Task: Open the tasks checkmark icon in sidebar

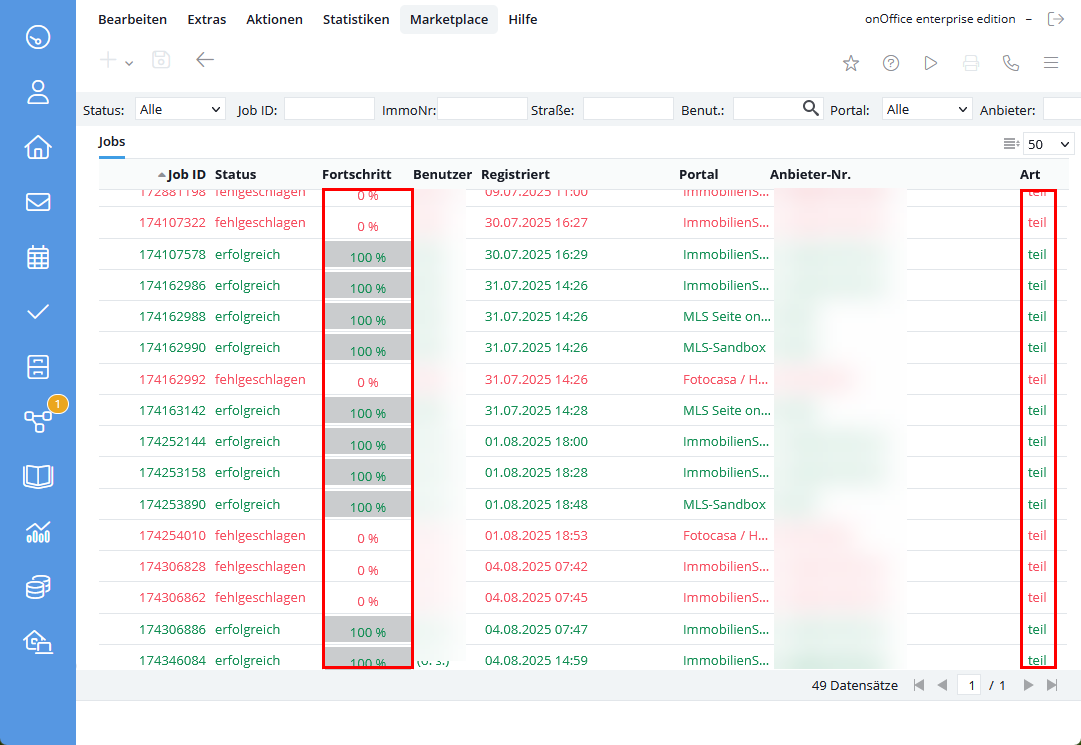Action: click(x=38, y=311)
